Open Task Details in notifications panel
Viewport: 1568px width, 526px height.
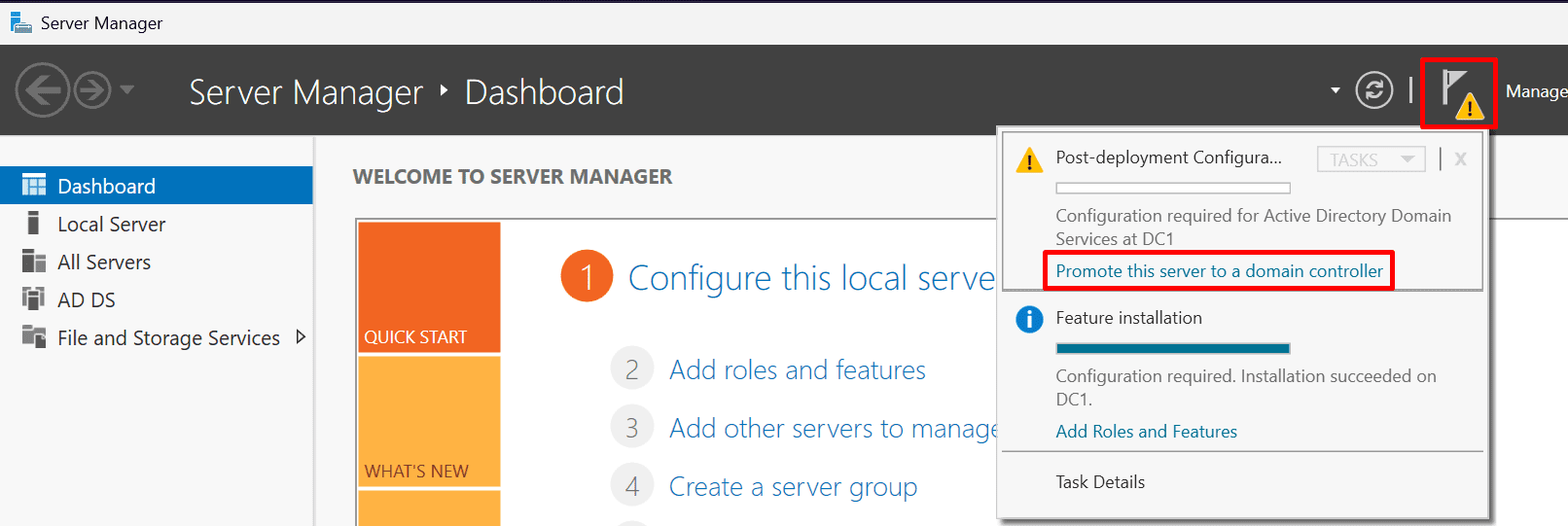[1100, 482]
